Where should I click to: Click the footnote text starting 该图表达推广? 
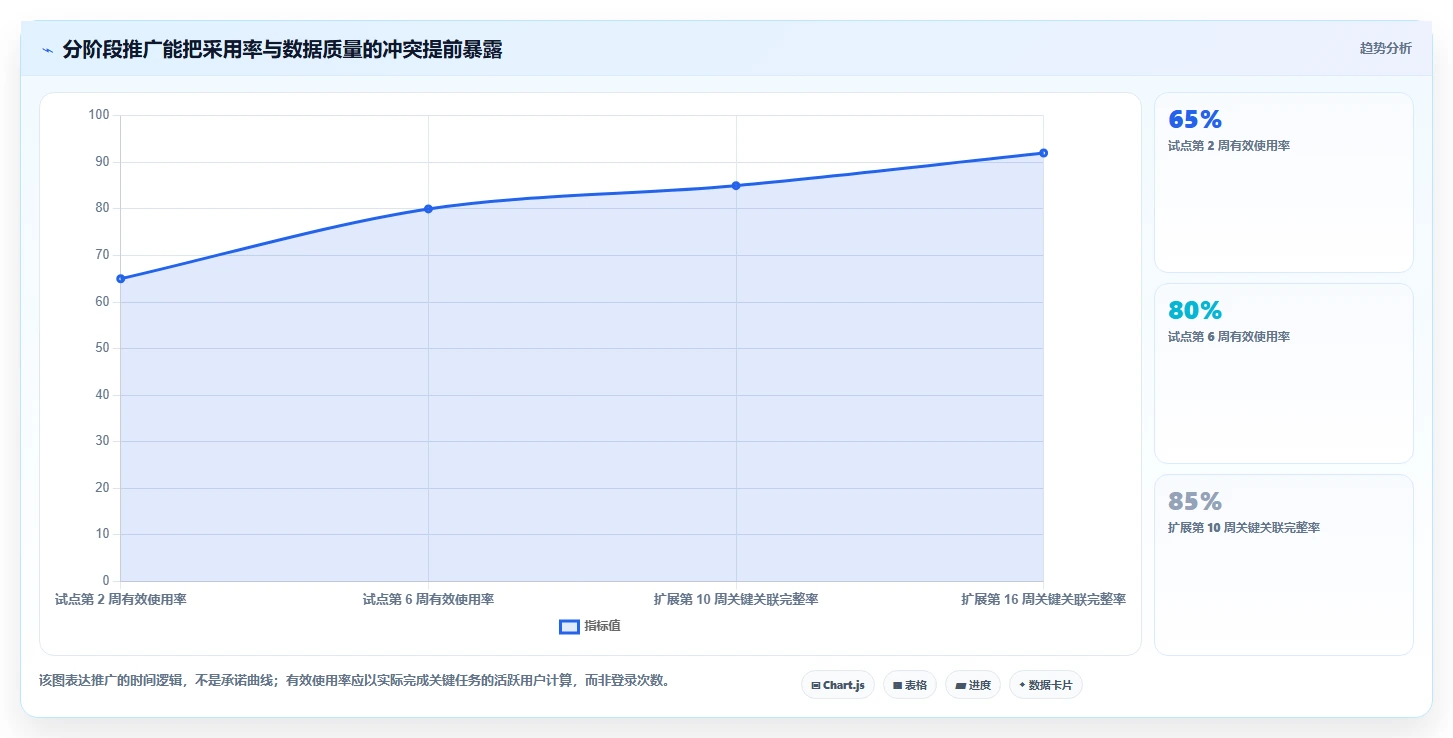353,681
